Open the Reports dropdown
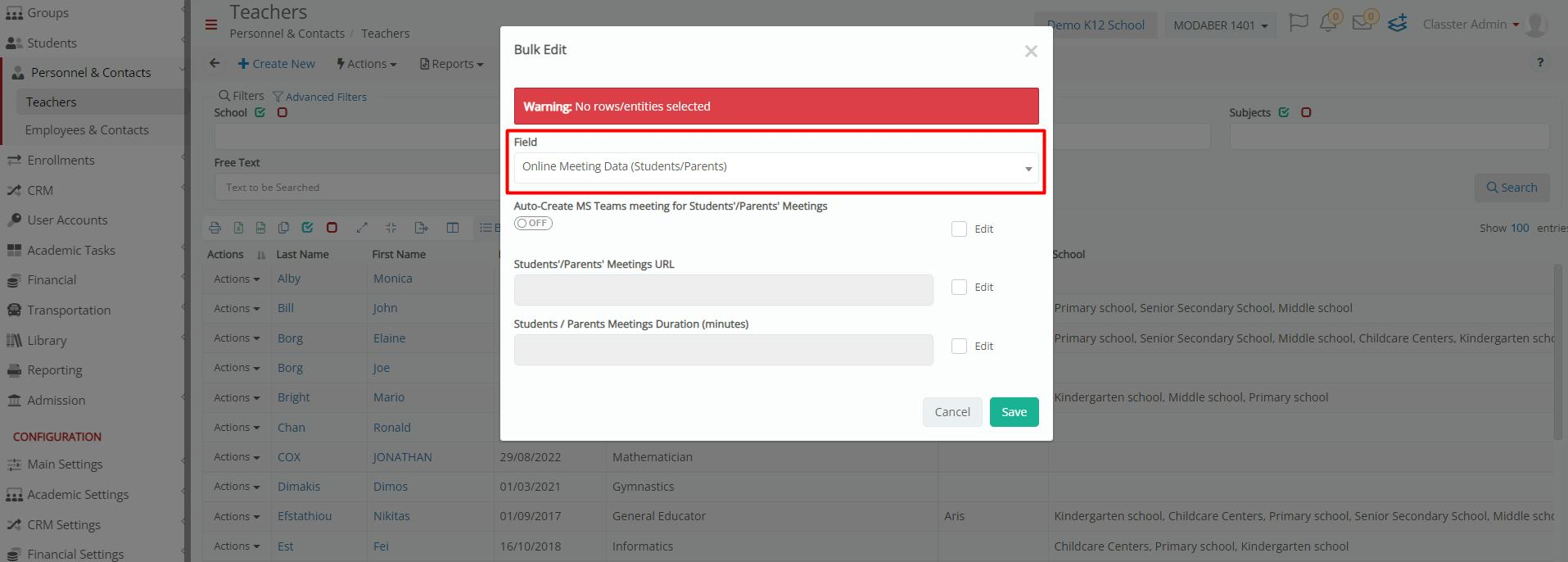 451,64
